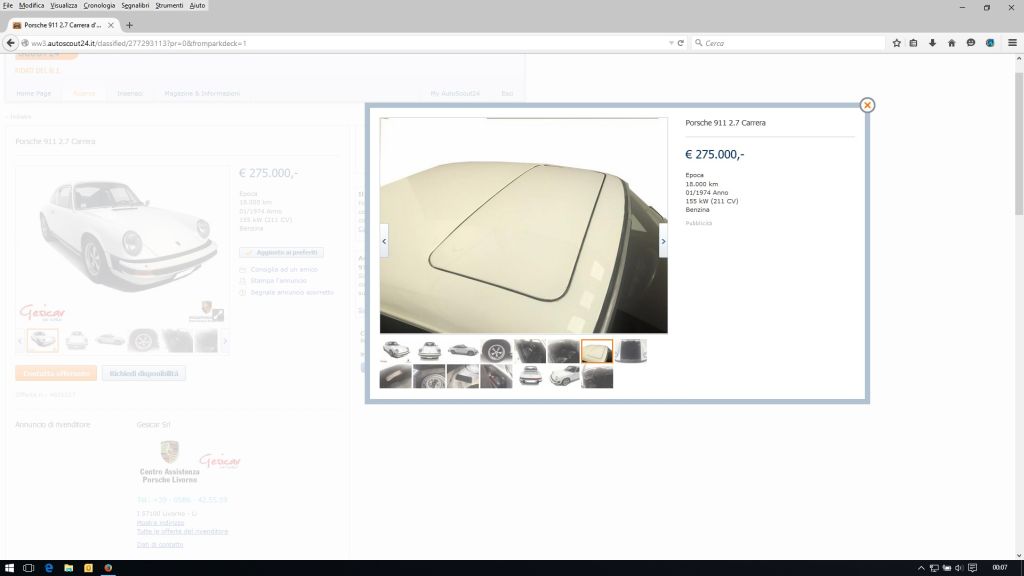1024x576 pixels.
Task: Open the My AutoScout24 navigation tab
Action: coord(455,93)
